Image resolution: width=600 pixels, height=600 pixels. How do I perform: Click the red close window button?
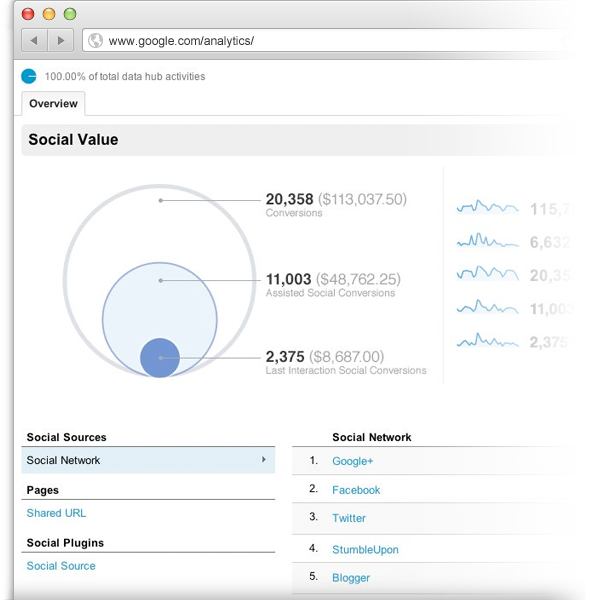[28, 14]
